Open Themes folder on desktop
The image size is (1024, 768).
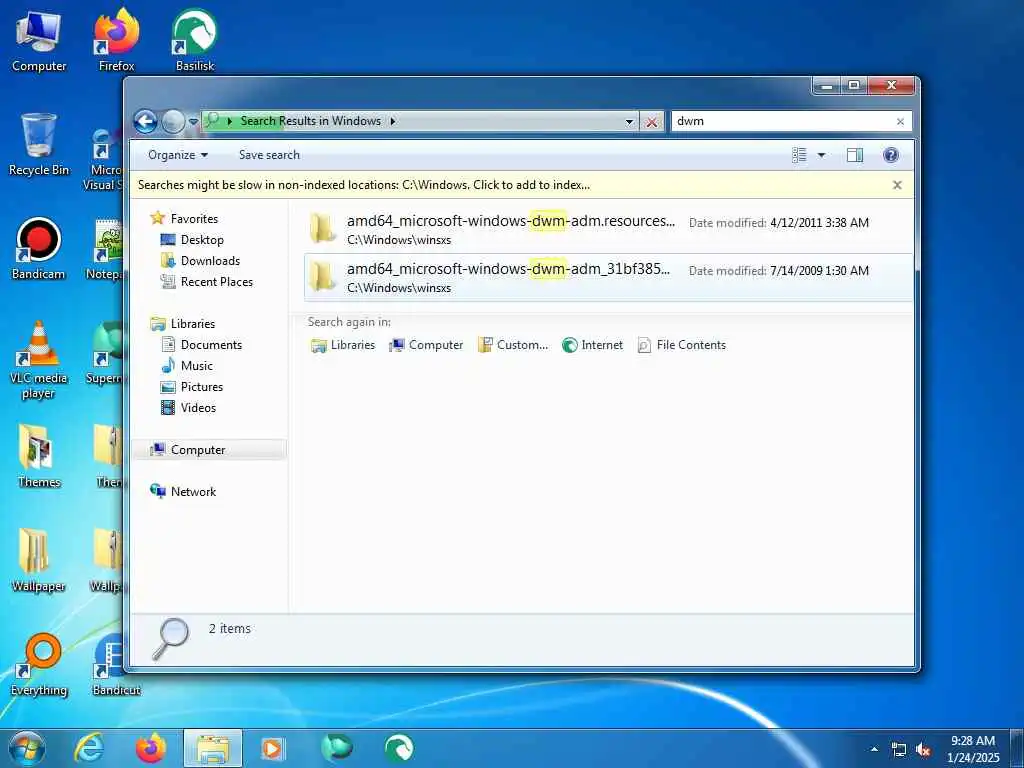click(39, 456)
